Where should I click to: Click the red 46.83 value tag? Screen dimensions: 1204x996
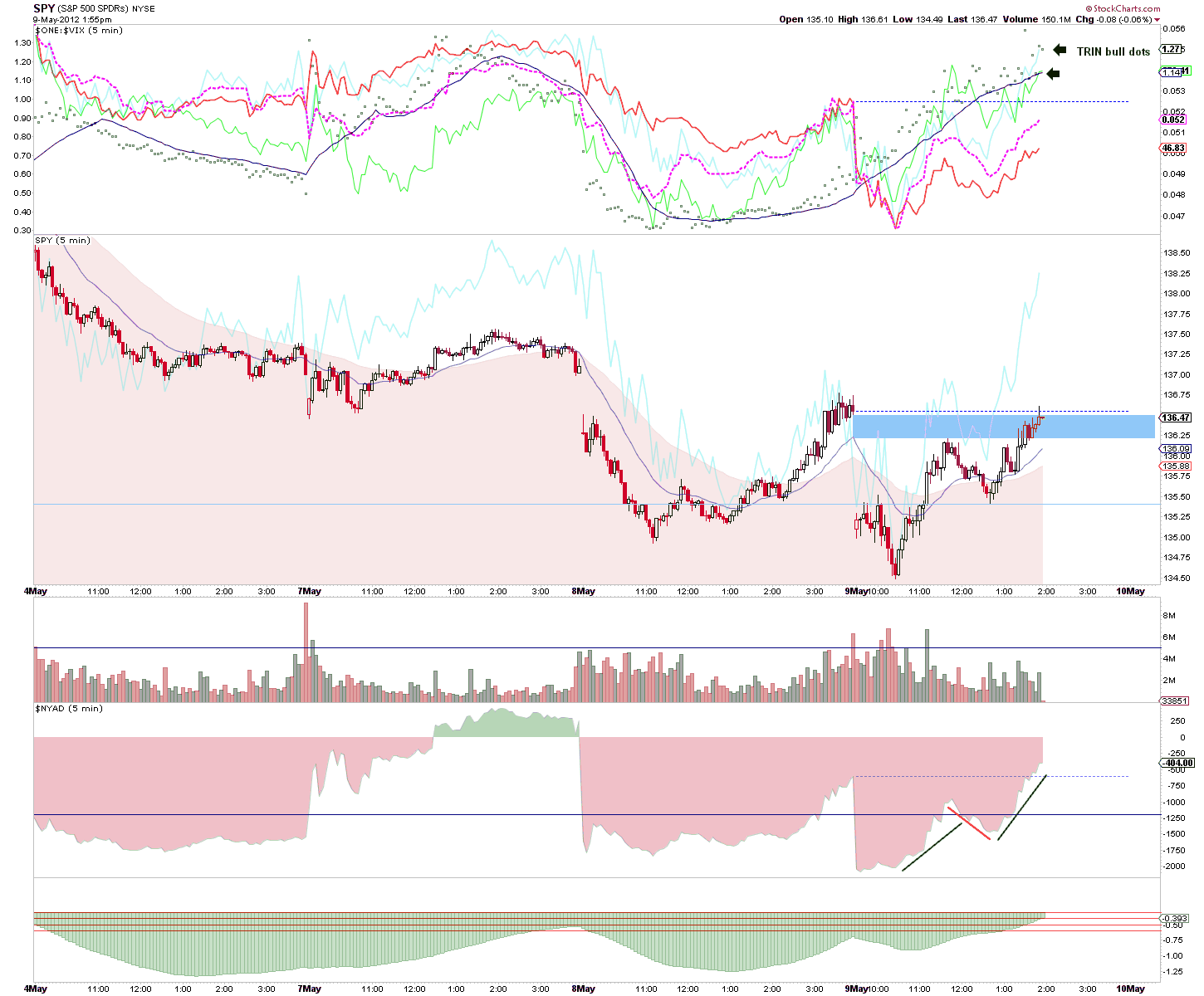pyautogui.click(x=1173, y=149)
